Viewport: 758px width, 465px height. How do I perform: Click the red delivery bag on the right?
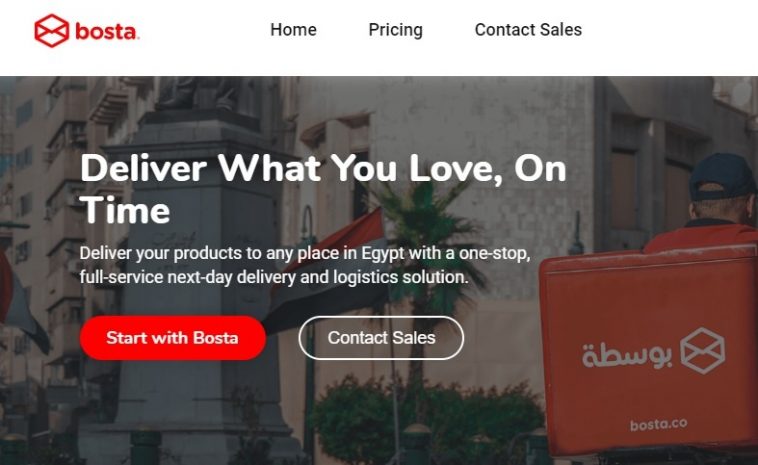648,353
